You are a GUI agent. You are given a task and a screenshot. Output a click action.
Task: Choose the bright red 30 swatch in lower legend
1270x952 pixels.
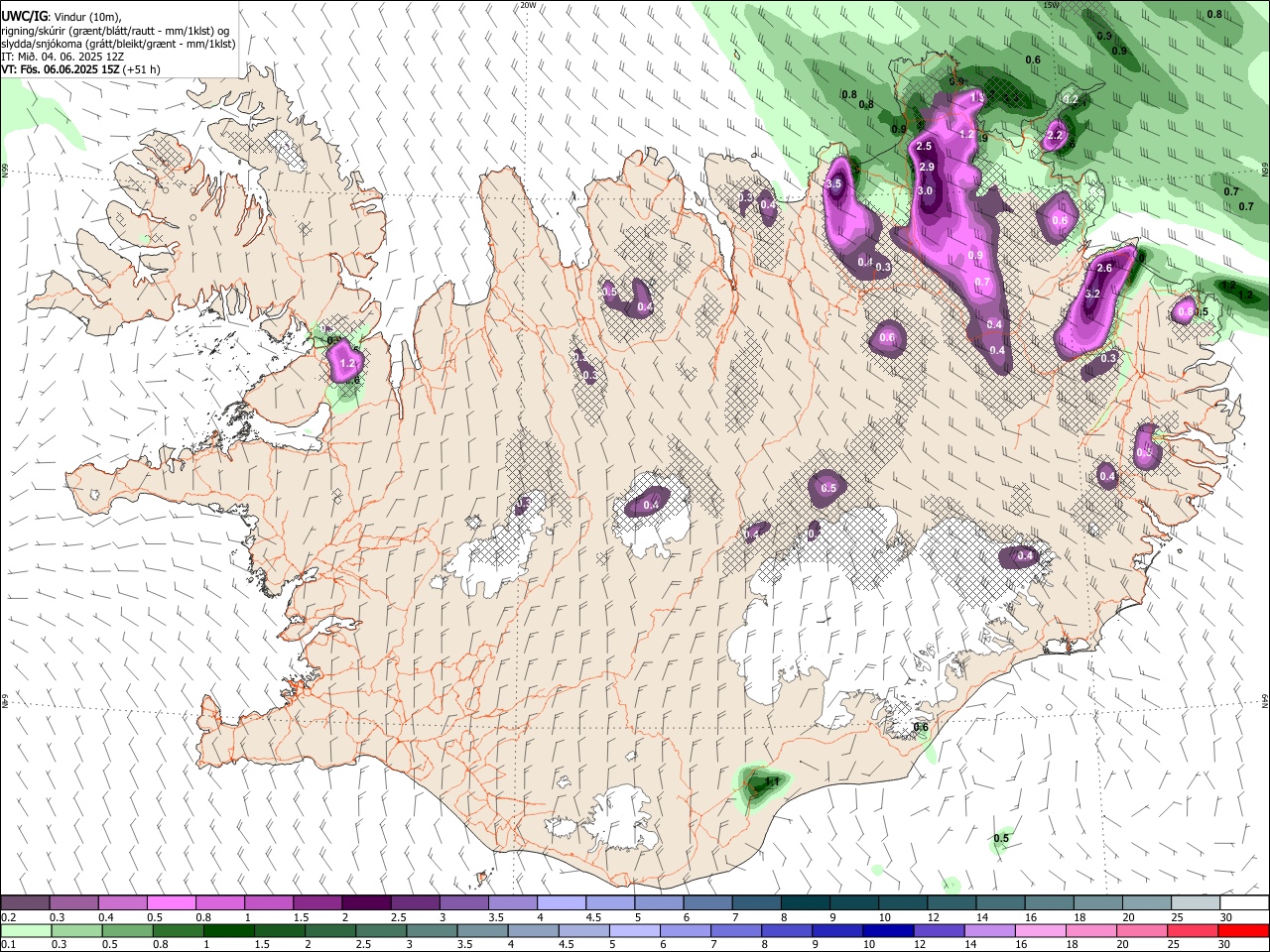[x=1243, y=930]
